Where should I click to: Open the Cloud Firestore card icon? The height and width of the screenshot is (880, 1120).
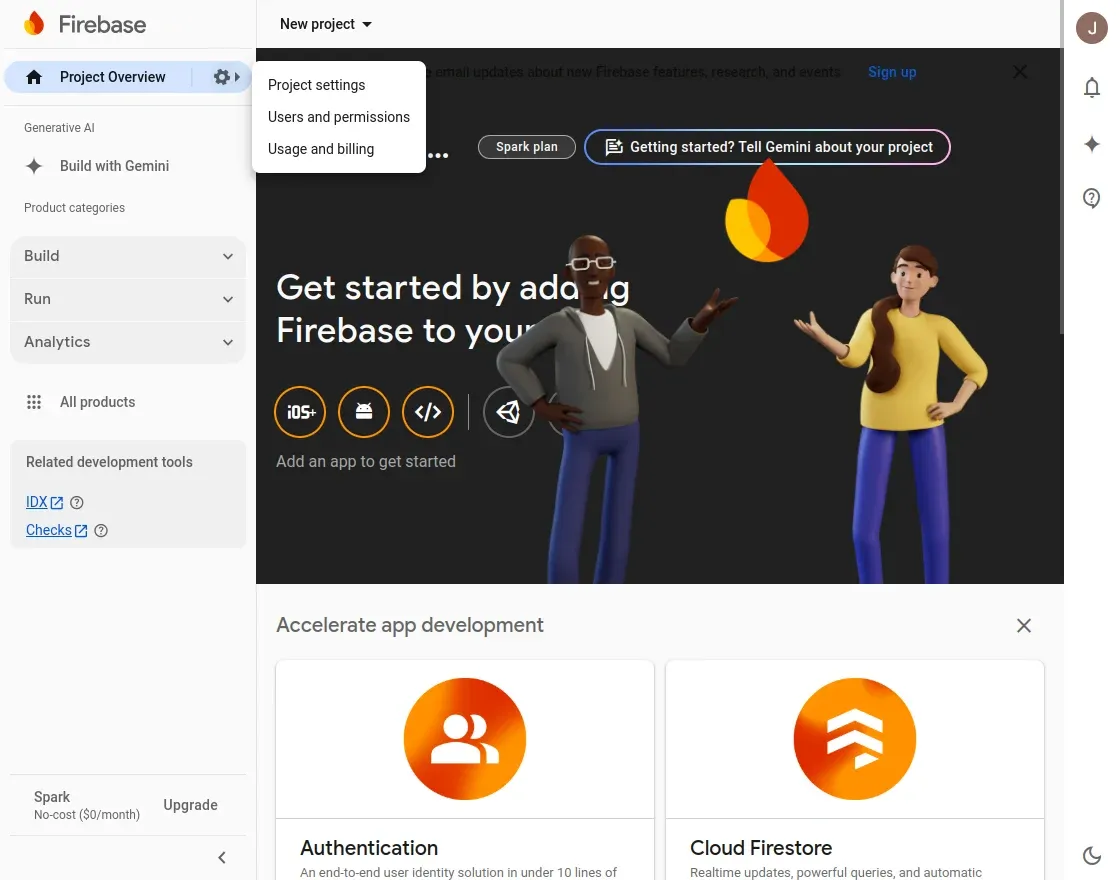pyautogui.click(x=854, y=739)
